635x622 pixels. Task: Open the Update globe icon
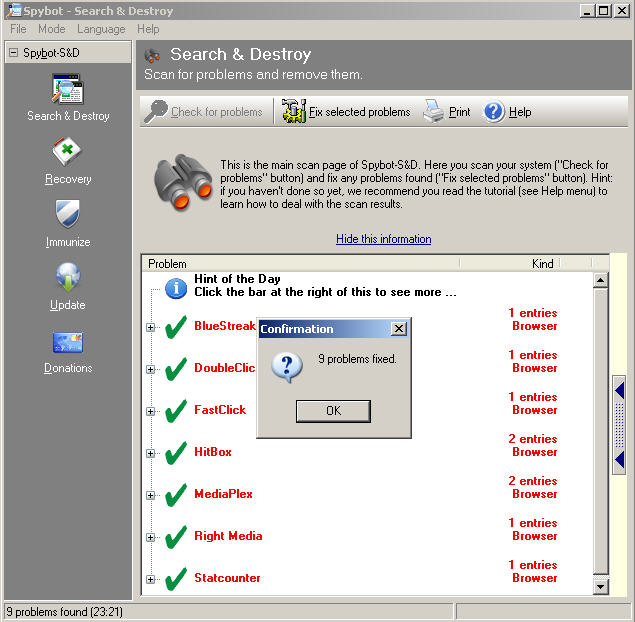68,277
